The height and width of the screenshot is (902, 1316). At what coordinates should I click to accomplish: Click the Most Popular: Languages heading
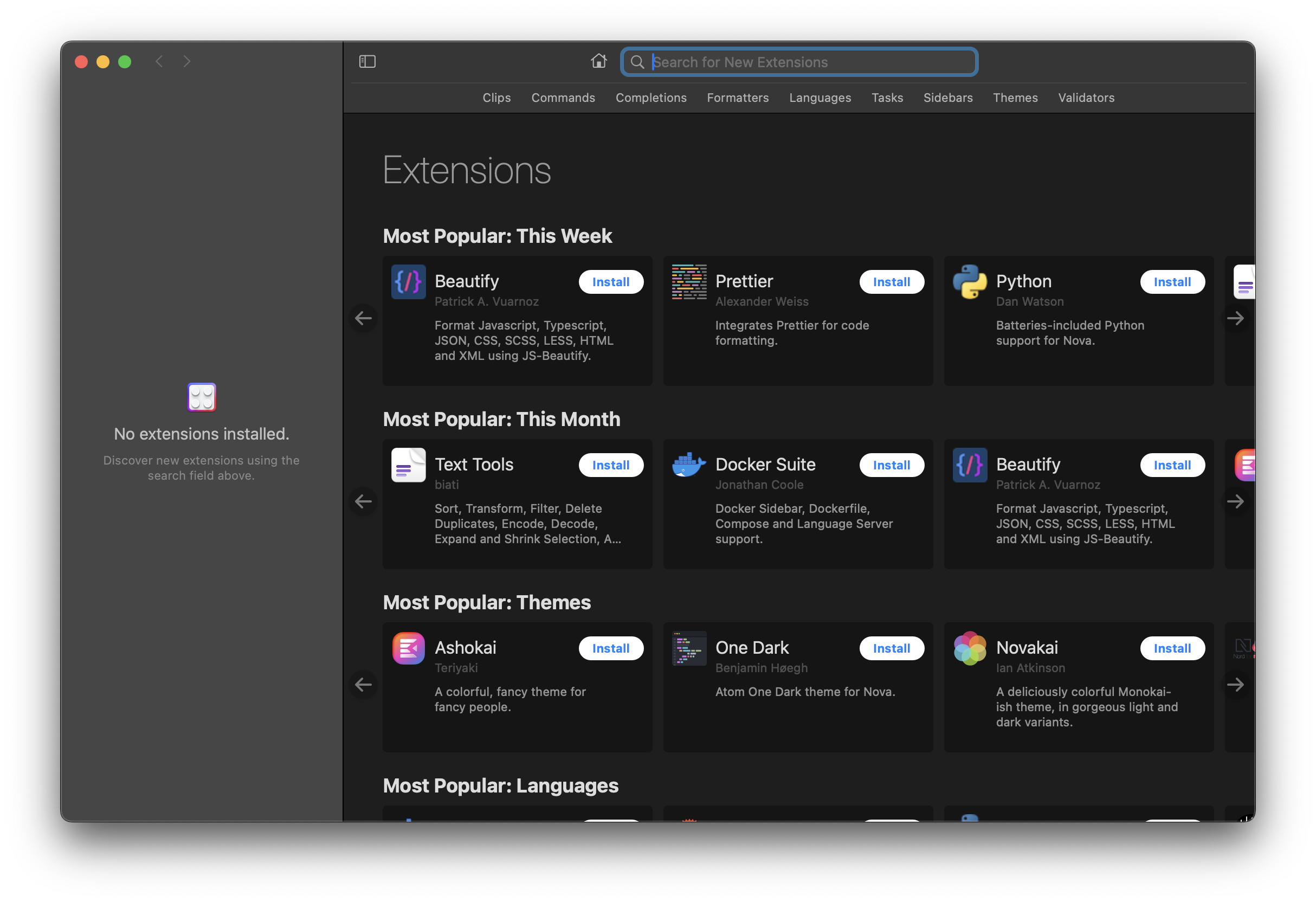(500, 785)
